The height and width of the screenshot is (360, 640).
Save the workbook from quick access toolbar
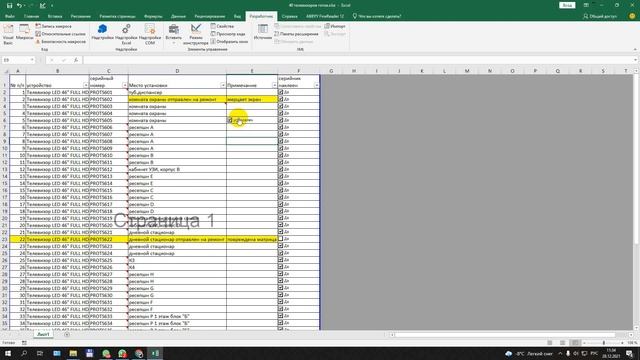click(x=9, y=5)
